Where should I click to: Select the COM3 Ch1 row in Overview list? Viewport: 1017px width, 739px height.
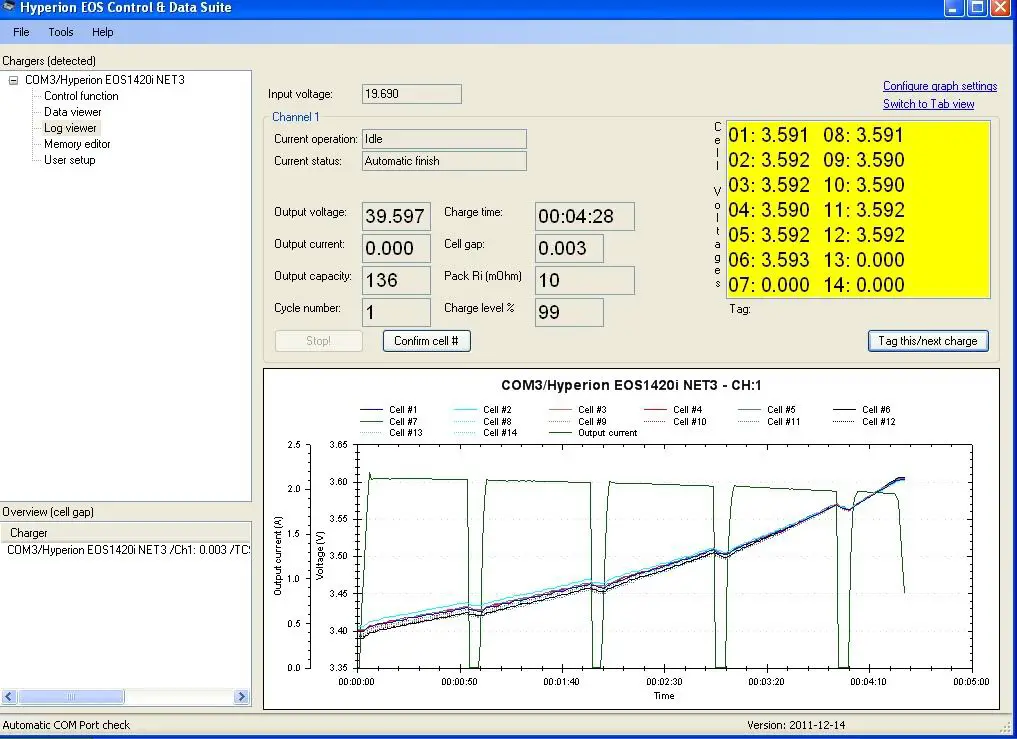pyautogui.click(x=128, y=550)
